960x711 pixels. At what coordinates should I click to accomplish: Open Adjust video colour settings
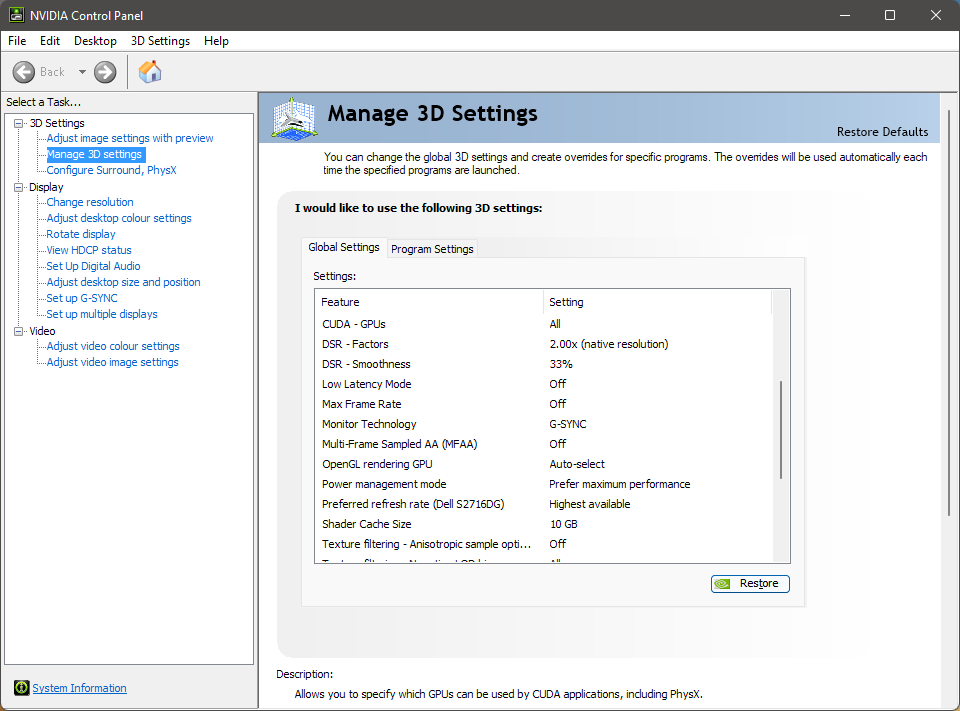(x=113, y=346)
